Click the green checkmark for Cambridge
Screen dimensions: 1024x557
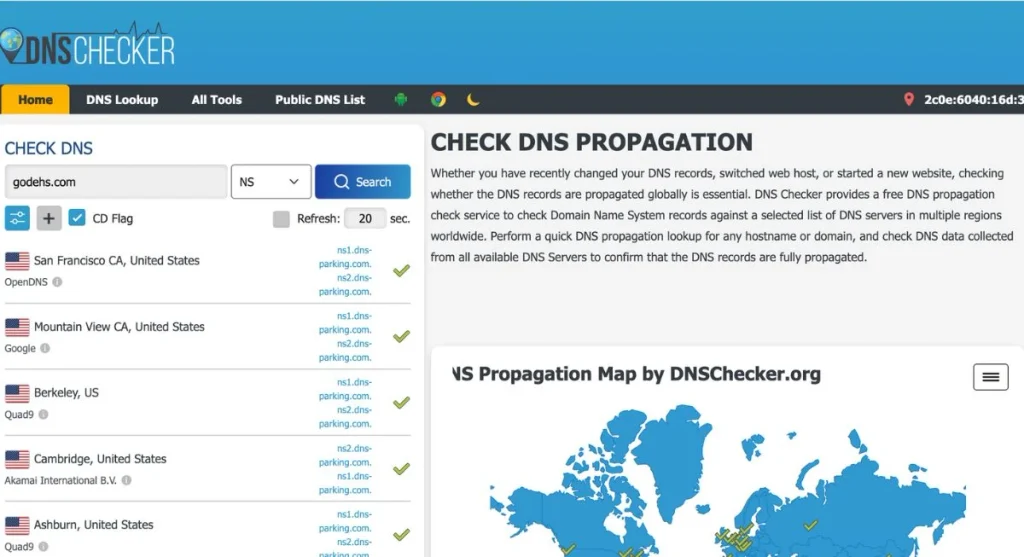point(401,469)
